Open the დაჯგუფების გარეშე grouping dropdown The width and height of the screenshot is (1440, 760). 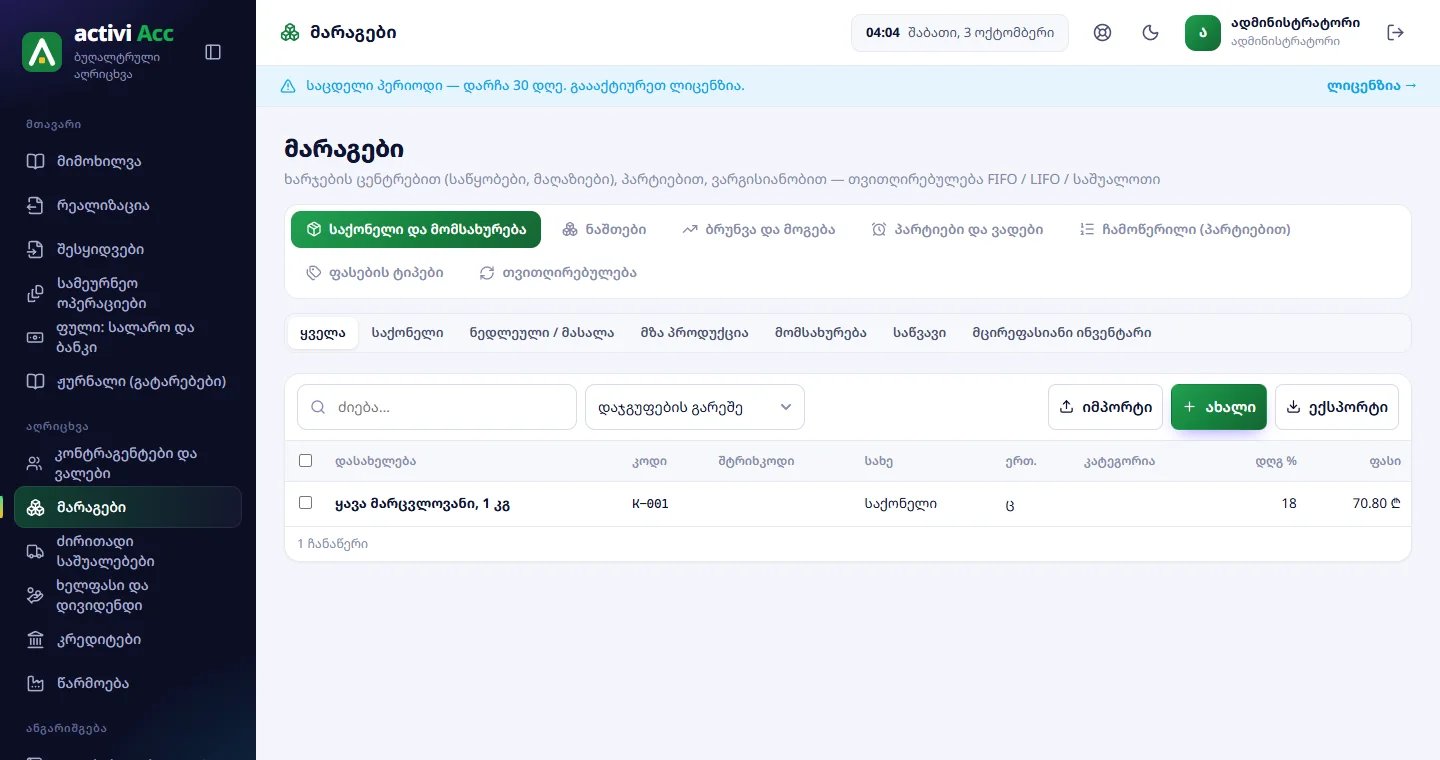[x=695, y=407]
